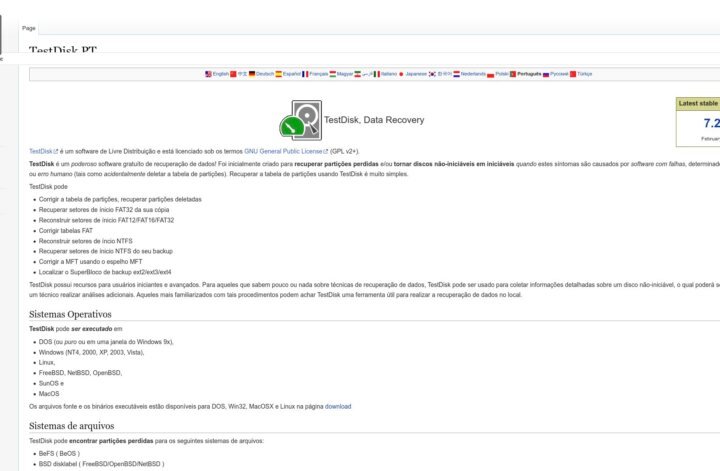Image resolution: width=720 pixels, height=471 pixels.
Task: Click the Italian flag icon
Action: [x=377, y=74]
